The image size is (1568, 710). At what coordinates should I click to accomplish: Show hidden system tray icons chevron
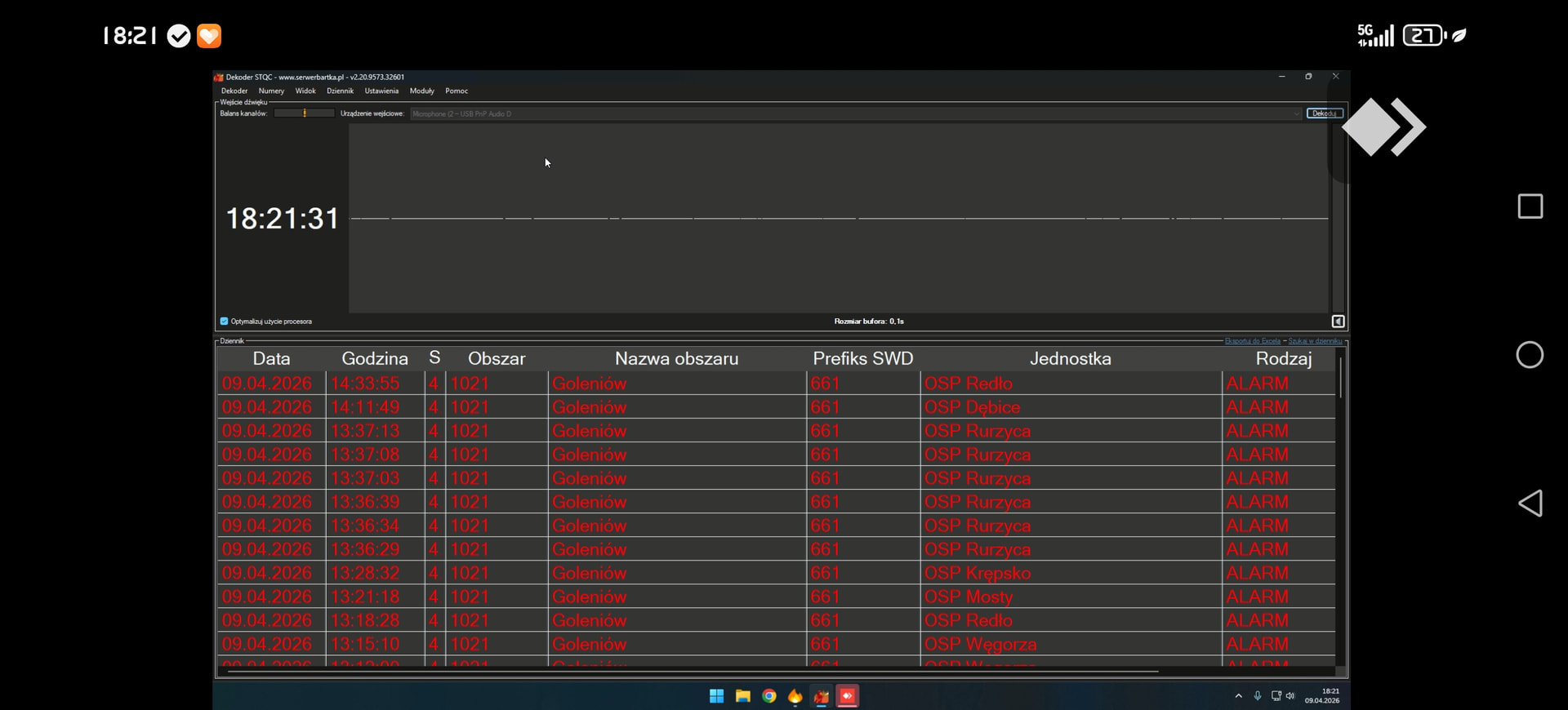[1238, 696]
